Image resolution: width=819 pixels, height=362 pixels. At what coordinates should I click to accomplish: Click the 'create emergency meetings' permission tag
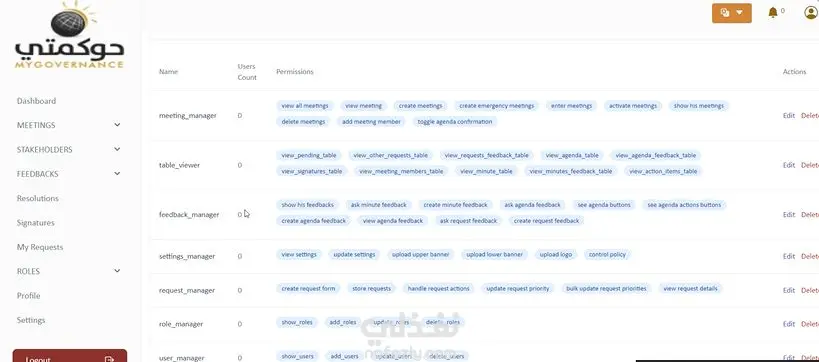[496, 106]
